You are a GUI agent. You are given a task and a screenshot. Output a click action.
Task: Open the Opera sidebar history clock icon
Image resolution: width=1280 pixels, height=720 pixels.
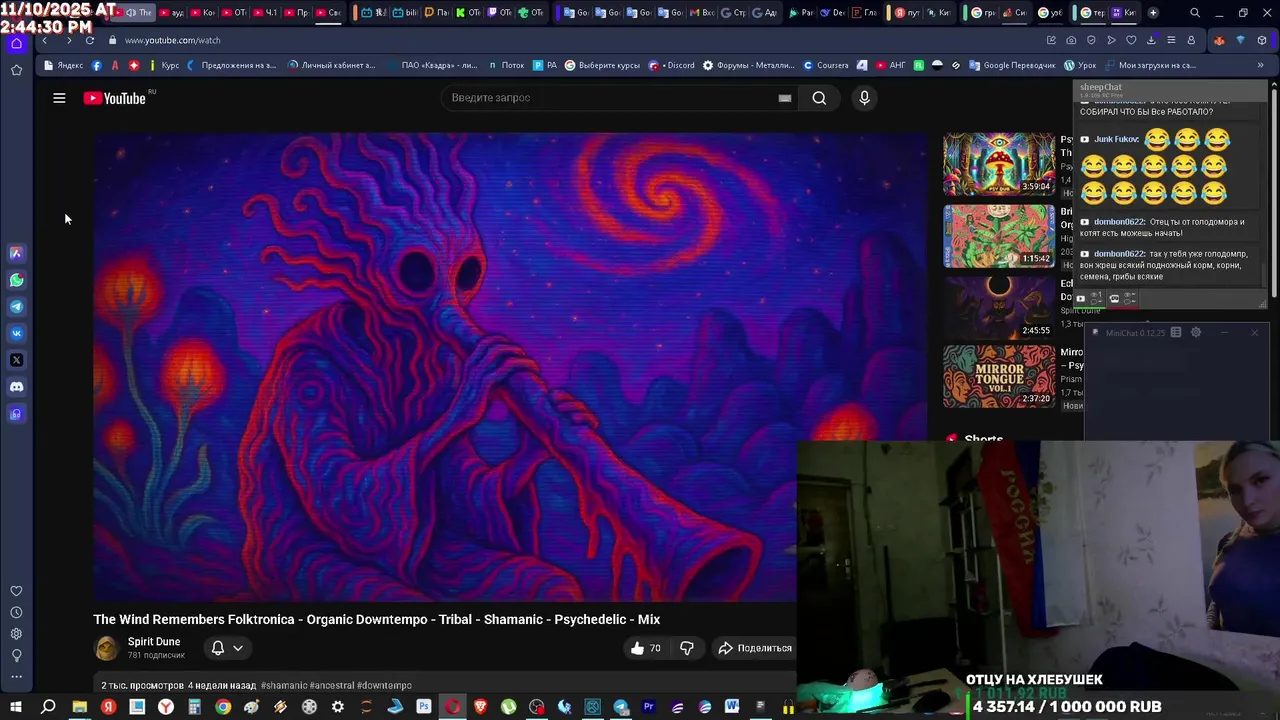16,613
